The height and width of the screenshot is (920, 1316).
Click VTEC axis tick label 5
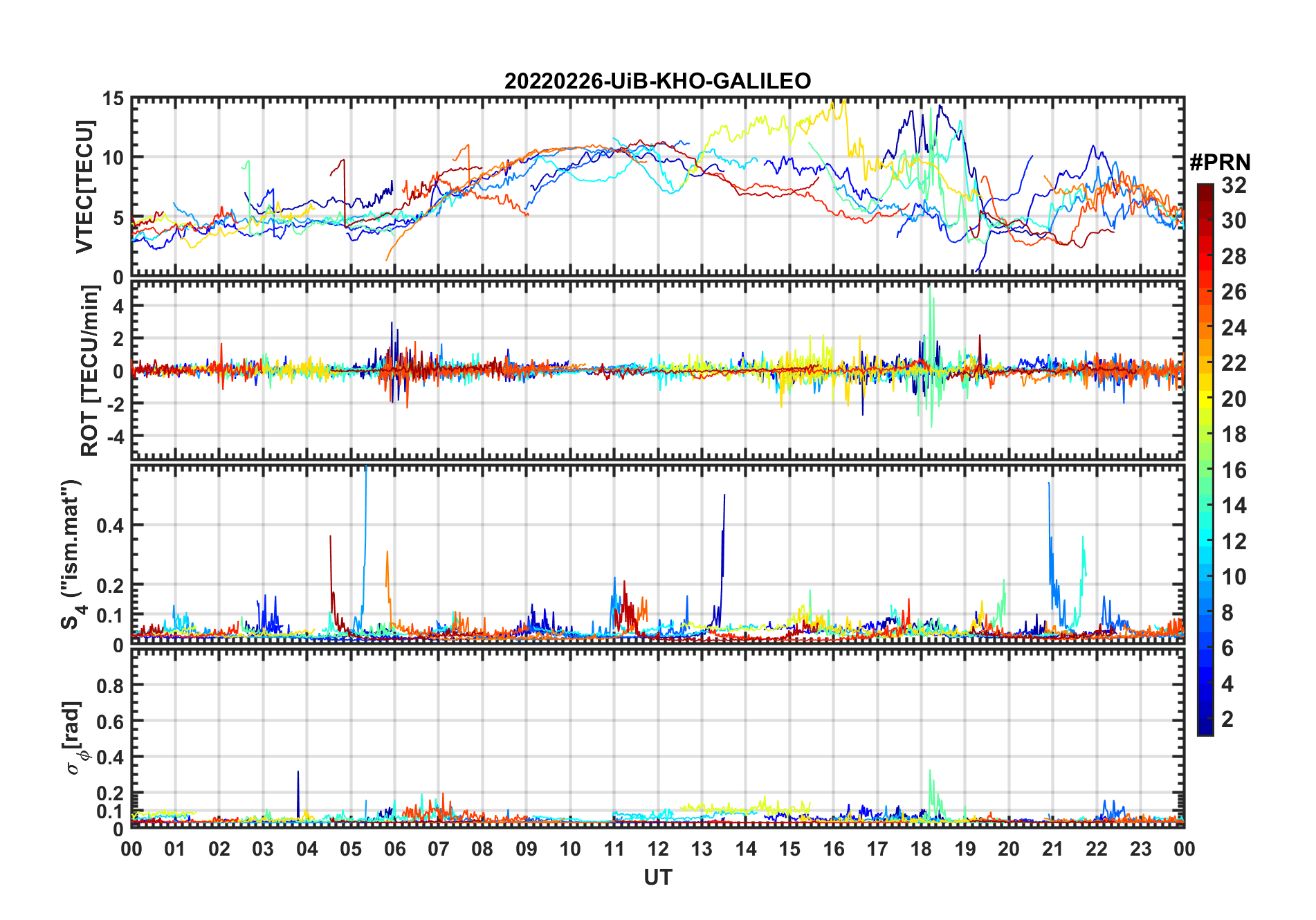(x=118, y=218)
